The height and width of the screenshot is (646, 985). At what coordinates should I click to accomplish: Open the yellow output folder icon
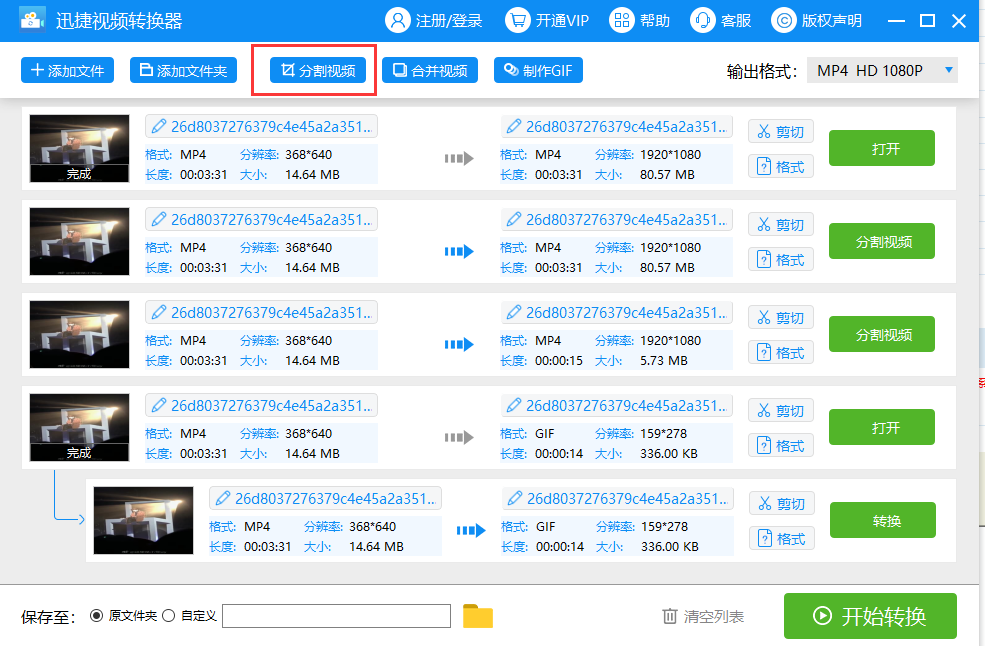(478, 616)
